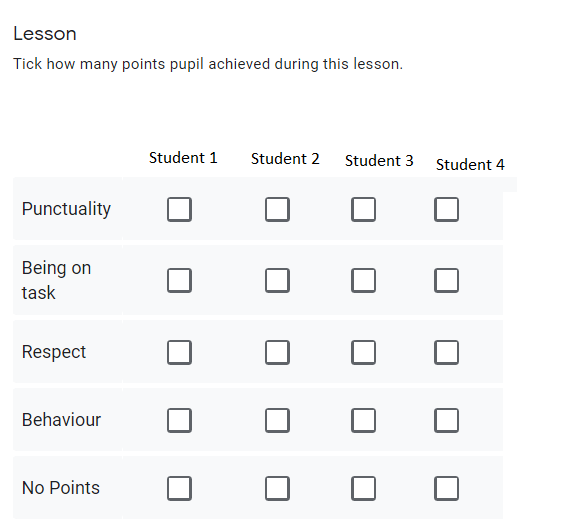Check Being on task for Student 4
The image size is (570, 522).
pyautogui.click(x=446, y=280)
